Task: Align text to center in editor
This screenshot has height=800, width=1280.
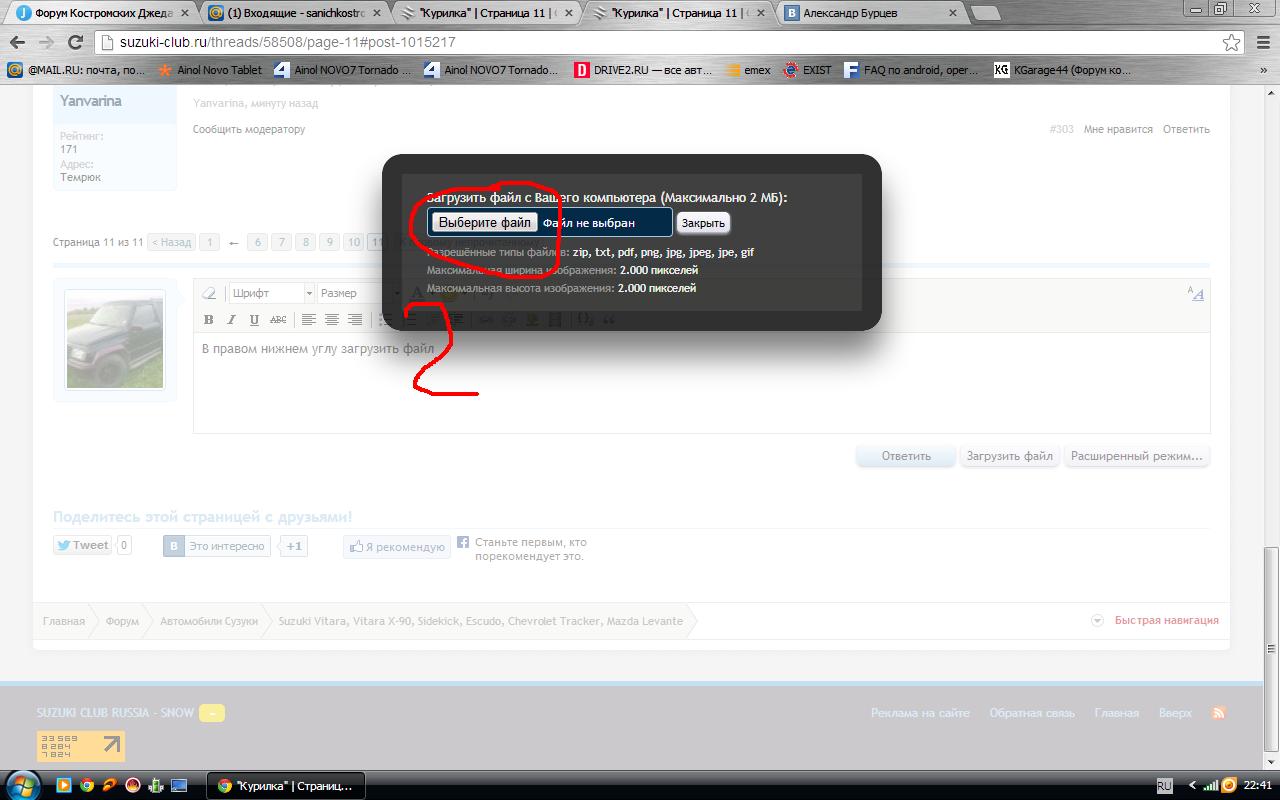Action: point(332,320)
